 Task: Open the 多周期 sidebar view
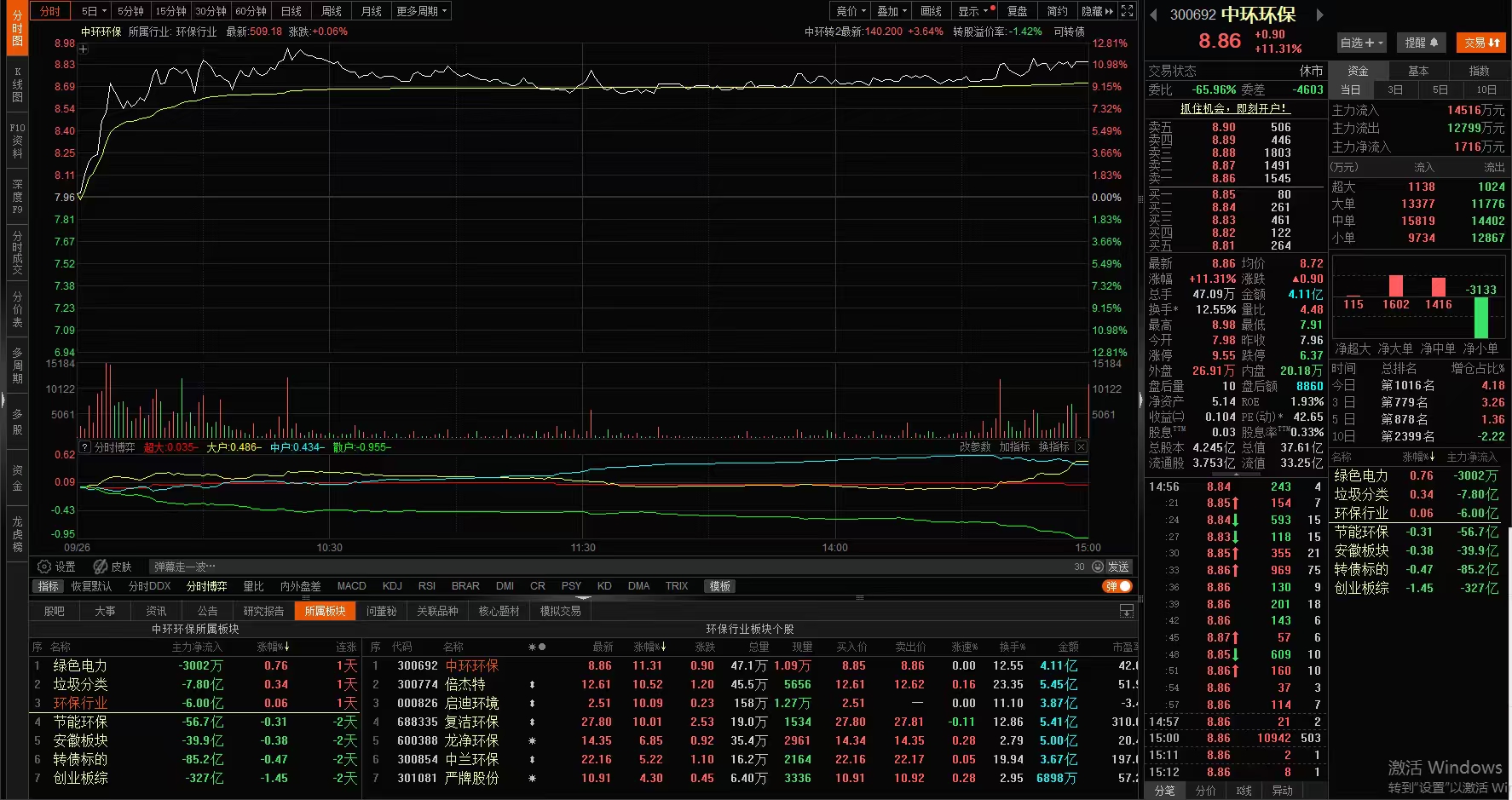pyautogui.click(x=17, y=365)
